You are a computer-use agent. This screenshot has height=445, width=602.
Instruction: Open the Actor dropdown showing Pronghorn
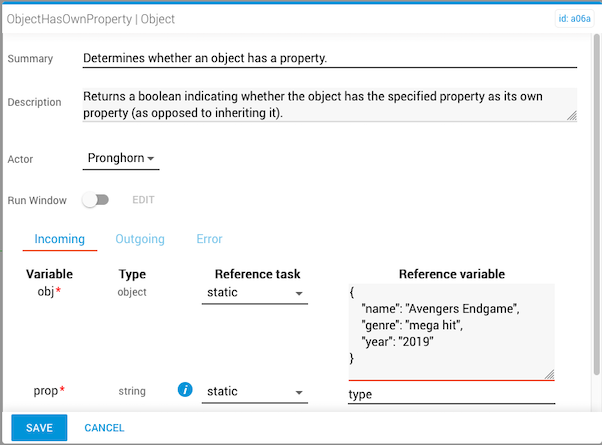click(120, 158)
